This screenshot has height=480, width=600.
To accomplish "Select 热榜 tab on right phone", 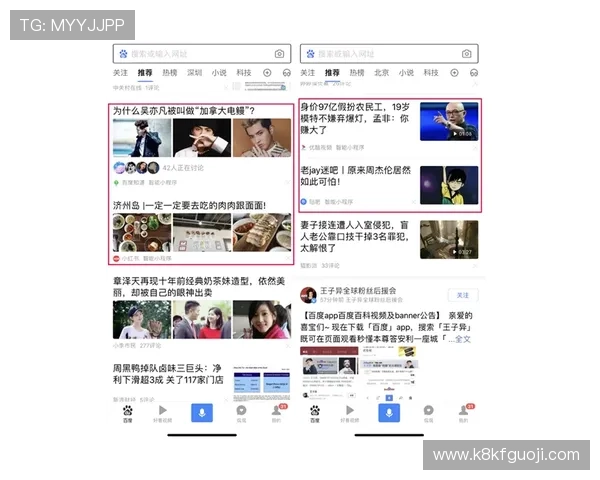I will coord(357,73).
